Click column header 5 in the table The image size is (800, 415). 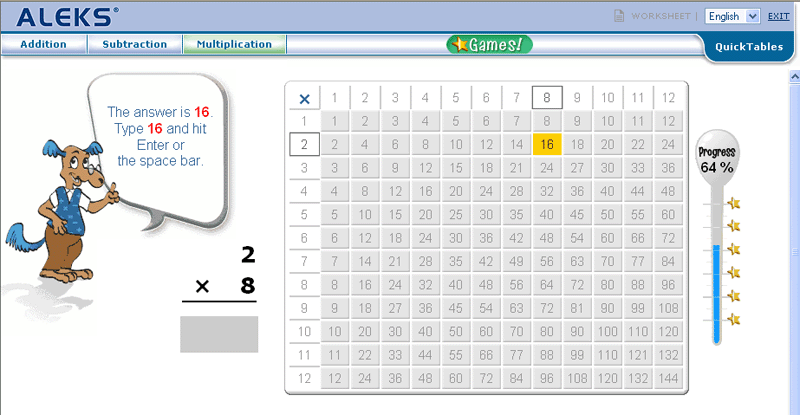(456, 97)
